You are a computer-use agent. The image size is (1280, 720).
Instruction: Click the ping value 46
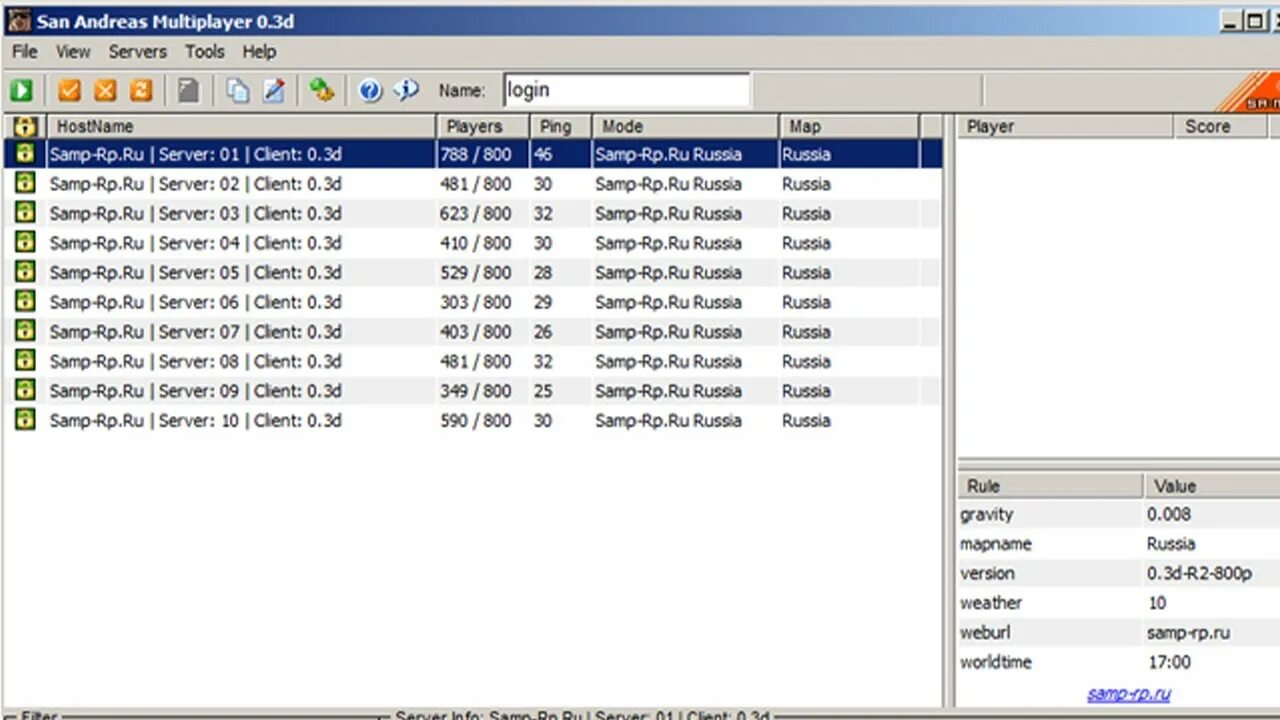[x=543, y=154]
